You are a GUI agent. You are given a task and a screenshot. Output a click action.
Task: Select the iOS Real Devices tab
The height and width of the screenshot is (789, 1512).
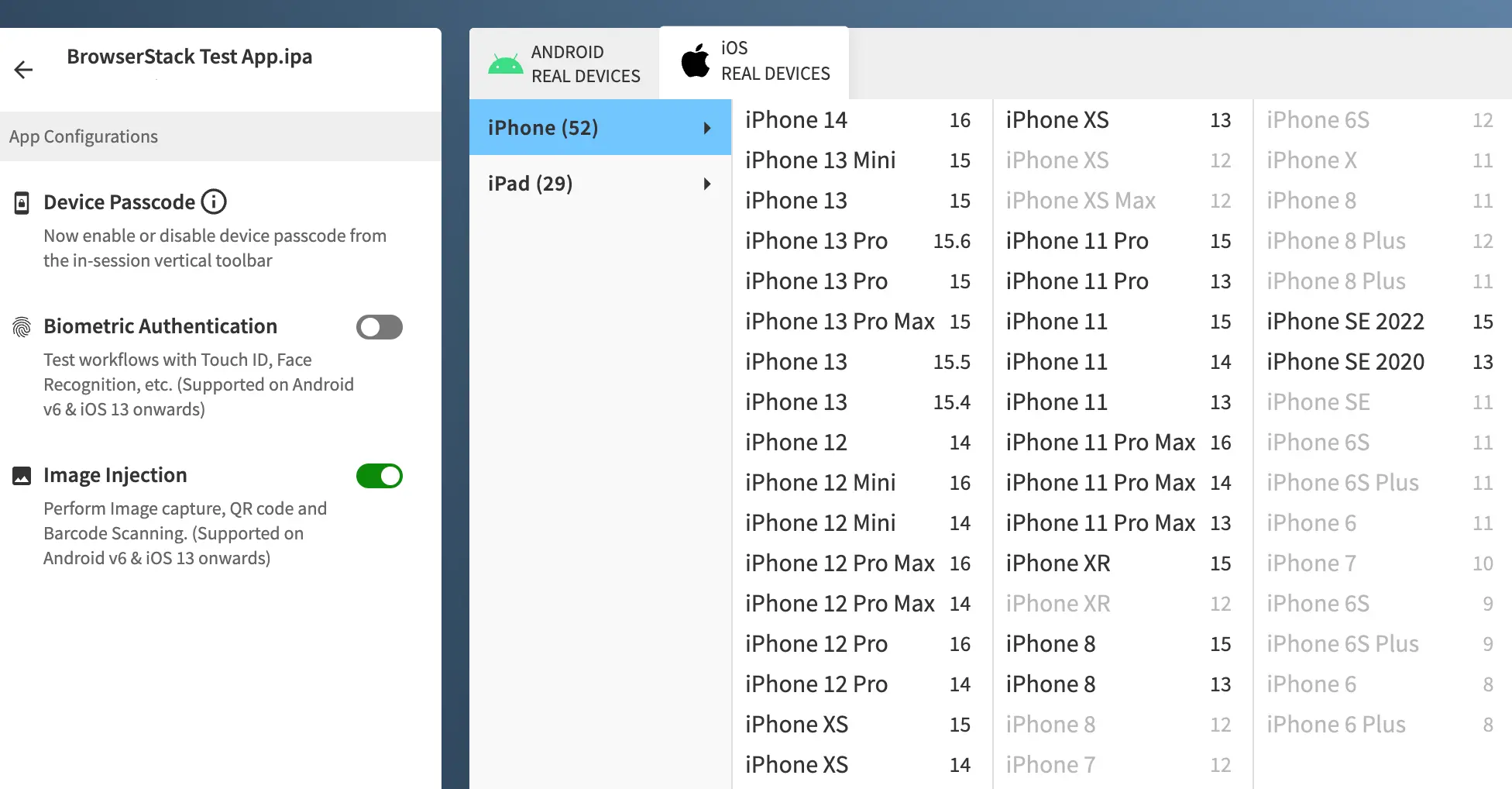click(754, 62)
